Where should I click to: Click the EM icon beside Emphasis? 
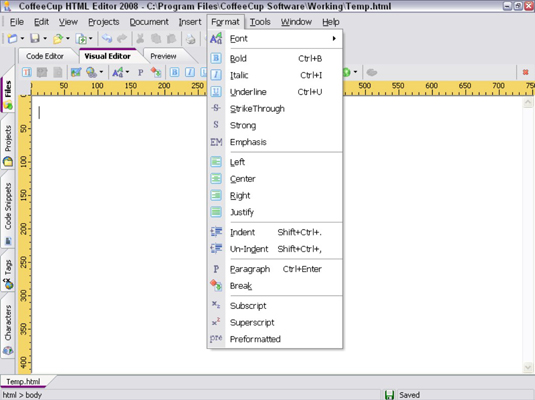(x=216, y=142)
